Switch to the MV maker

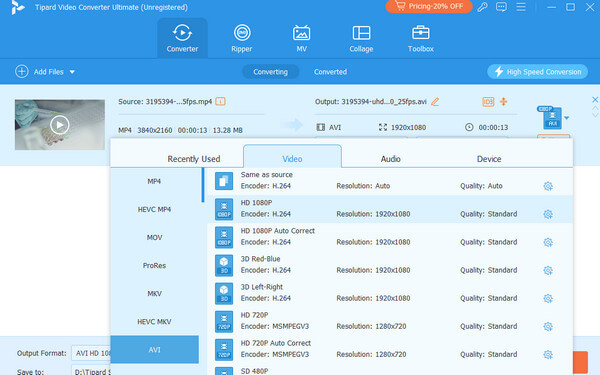[302, 38]
